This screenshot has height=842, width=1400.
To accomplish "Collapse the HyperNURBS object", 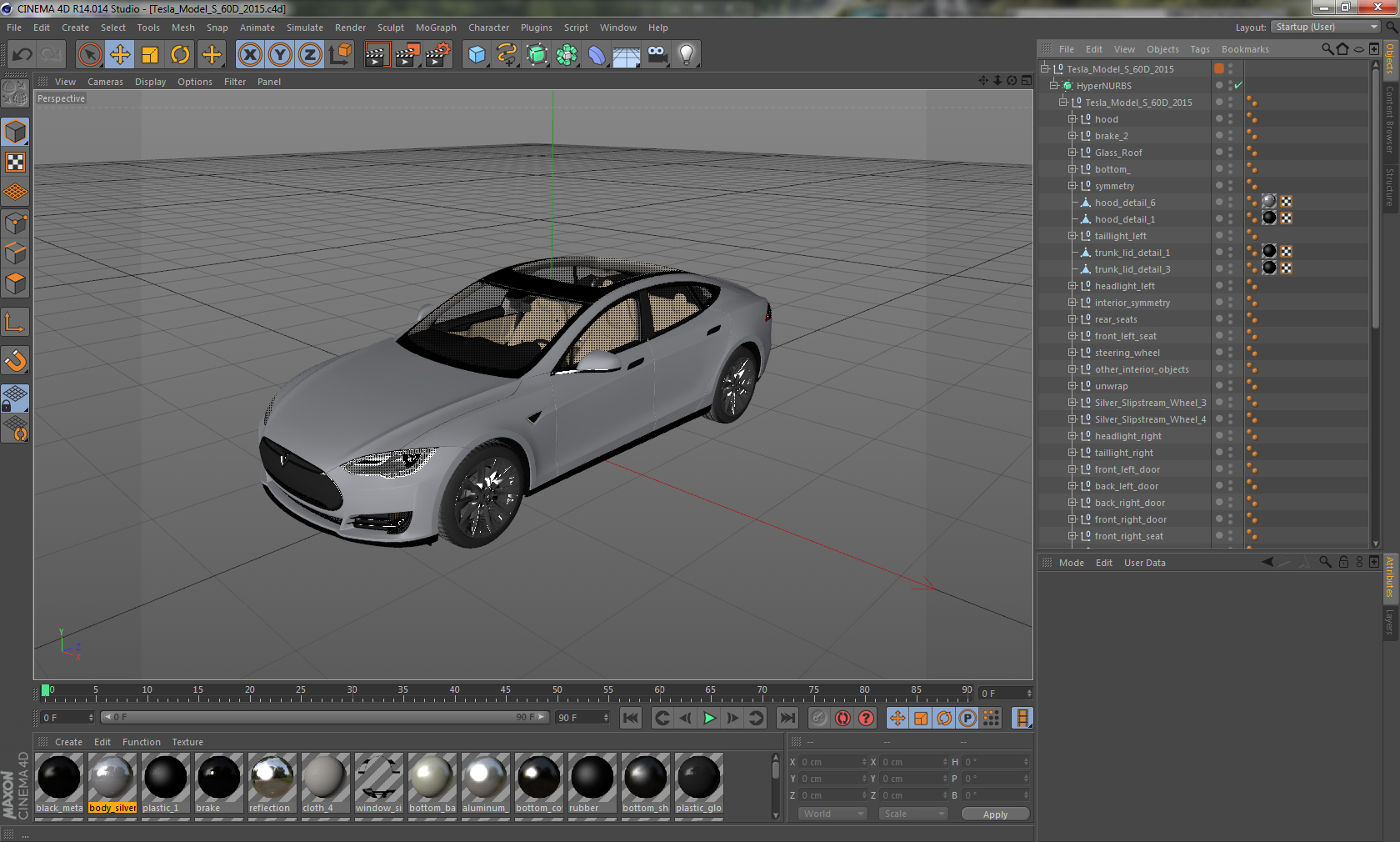I will click(1054, 86).
